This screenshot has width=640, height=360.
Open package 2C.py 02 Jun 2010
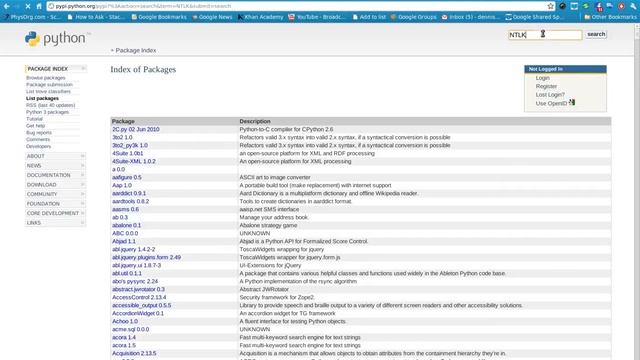coord(136,129)
